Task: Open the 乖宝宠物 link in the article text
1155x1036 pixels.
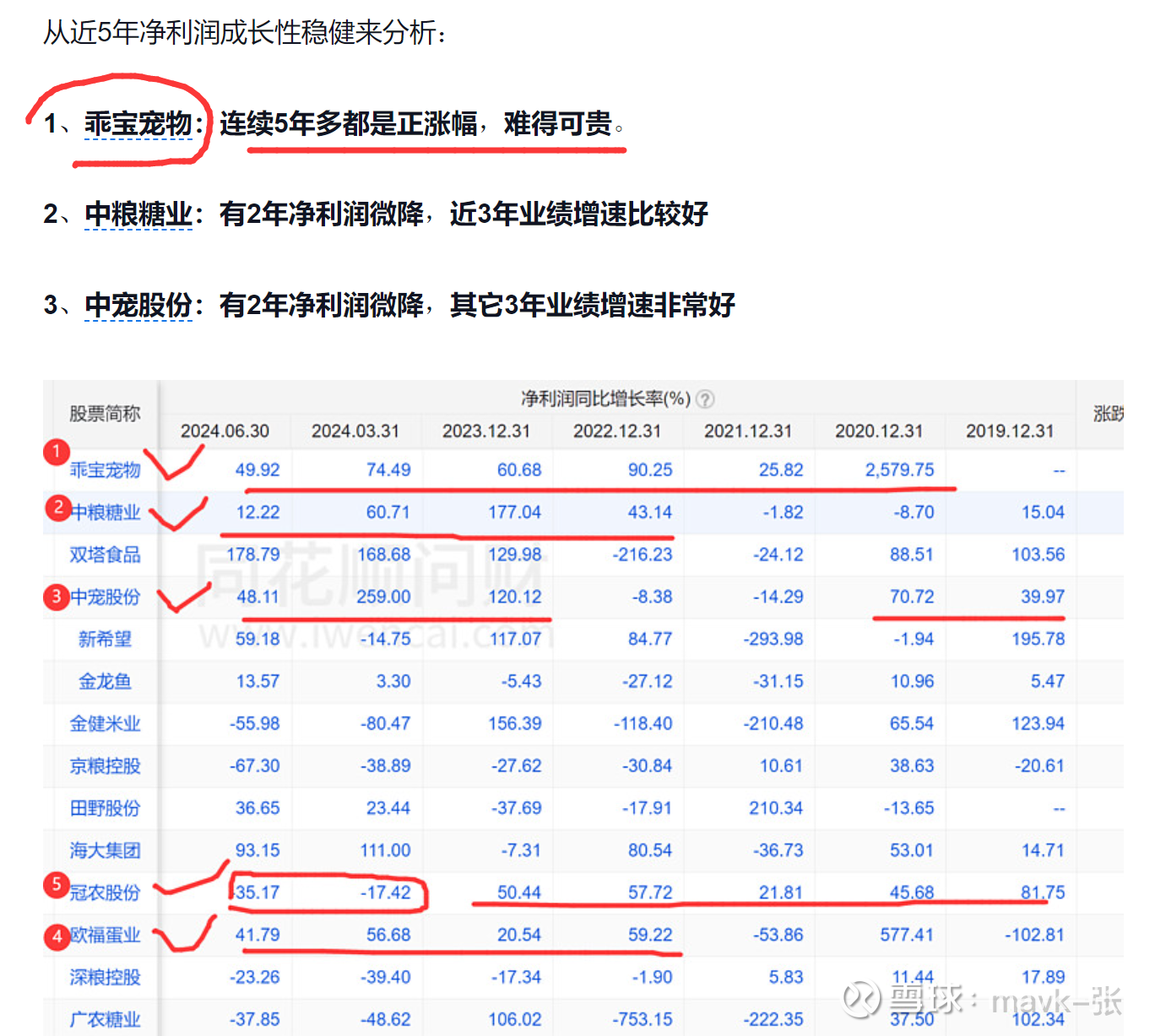Action: [138, 123]
